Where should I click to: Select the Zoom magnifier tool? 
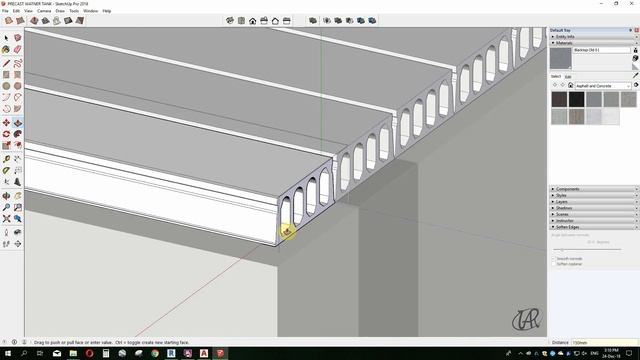[6, 207]
